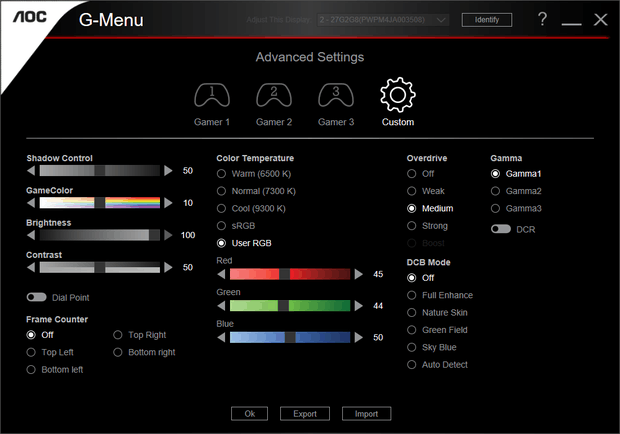This screenshot has width=620, height=434.
Task: Click the Ok button
Action: click(250, 414)
